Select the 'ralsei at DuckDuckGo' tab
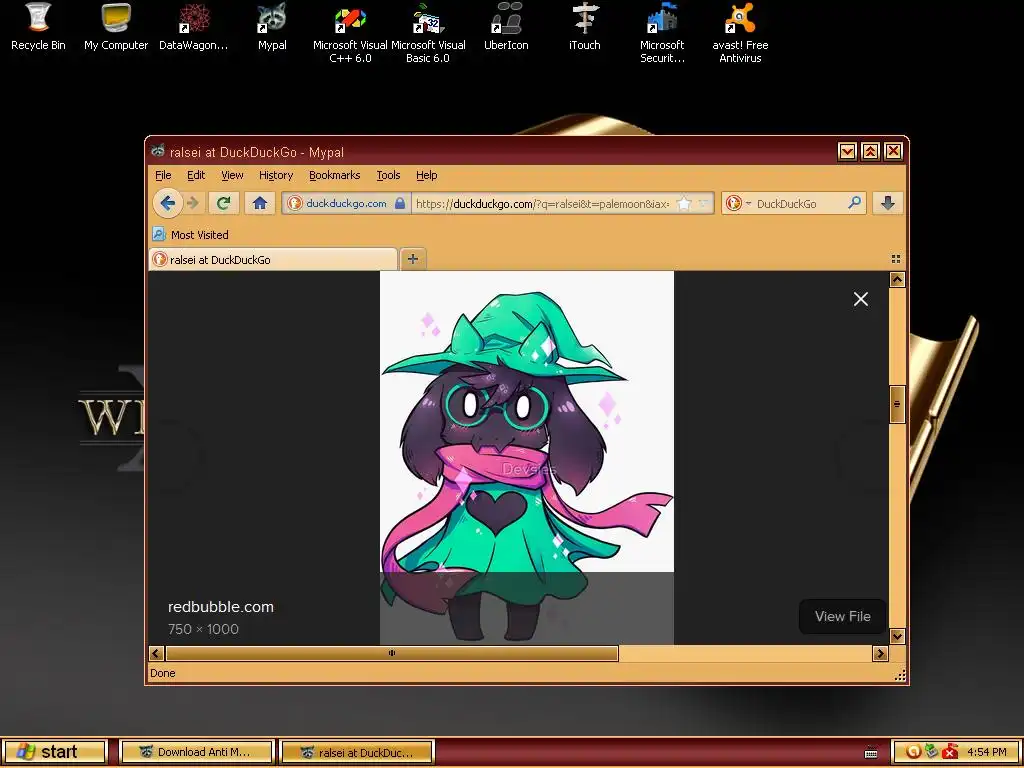The height and width of the screenshot is (768, 1024). pos(273,259)
